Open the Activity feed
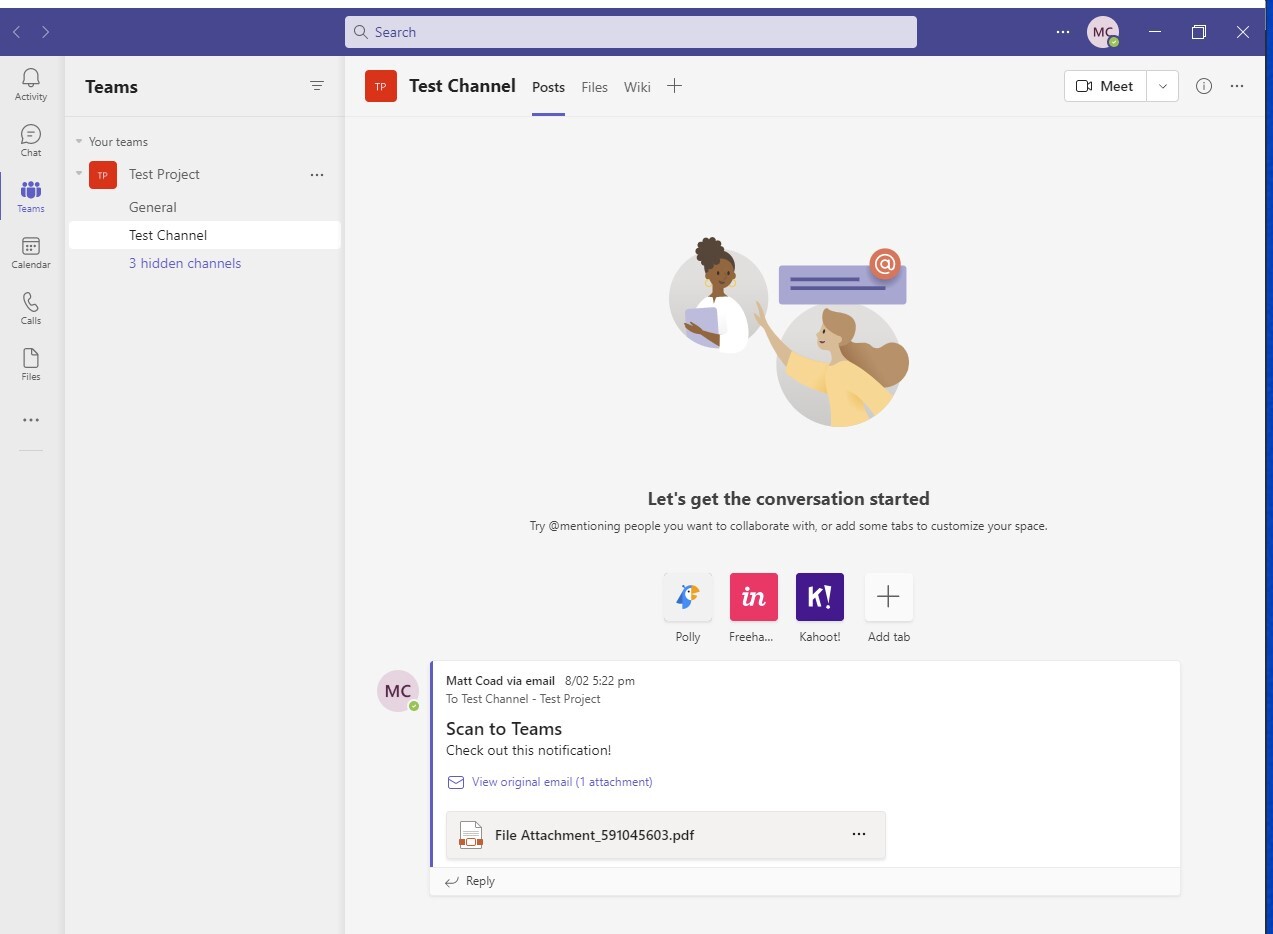 click(x=31, y=85)
